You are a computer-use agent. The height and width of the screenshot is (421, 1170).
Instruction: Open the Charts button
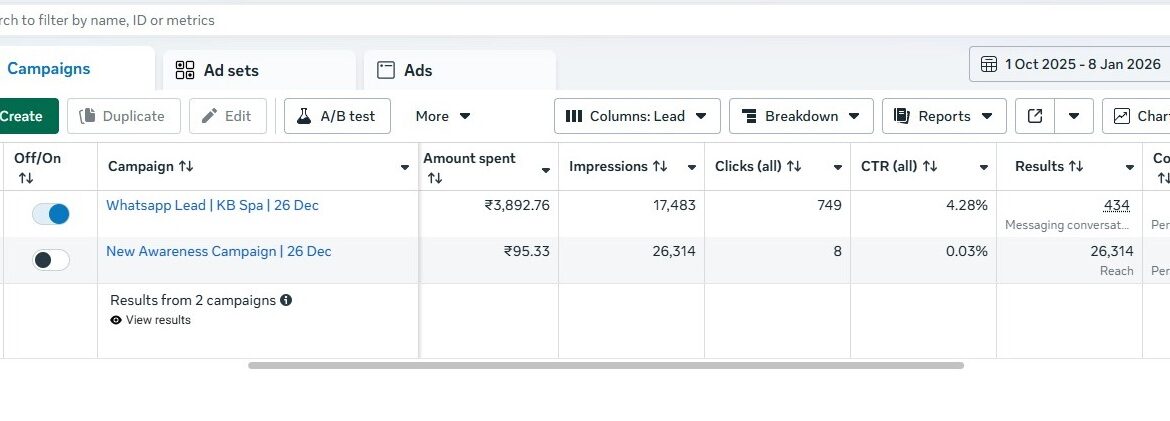1136,116
